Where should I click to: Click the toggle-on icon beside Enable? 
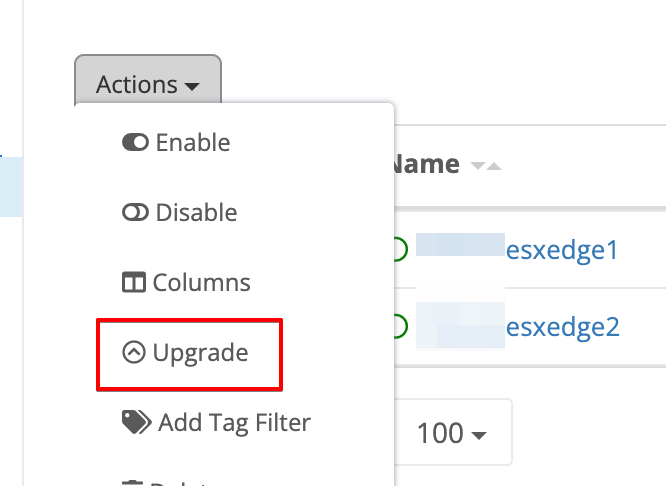coord(135,143)
